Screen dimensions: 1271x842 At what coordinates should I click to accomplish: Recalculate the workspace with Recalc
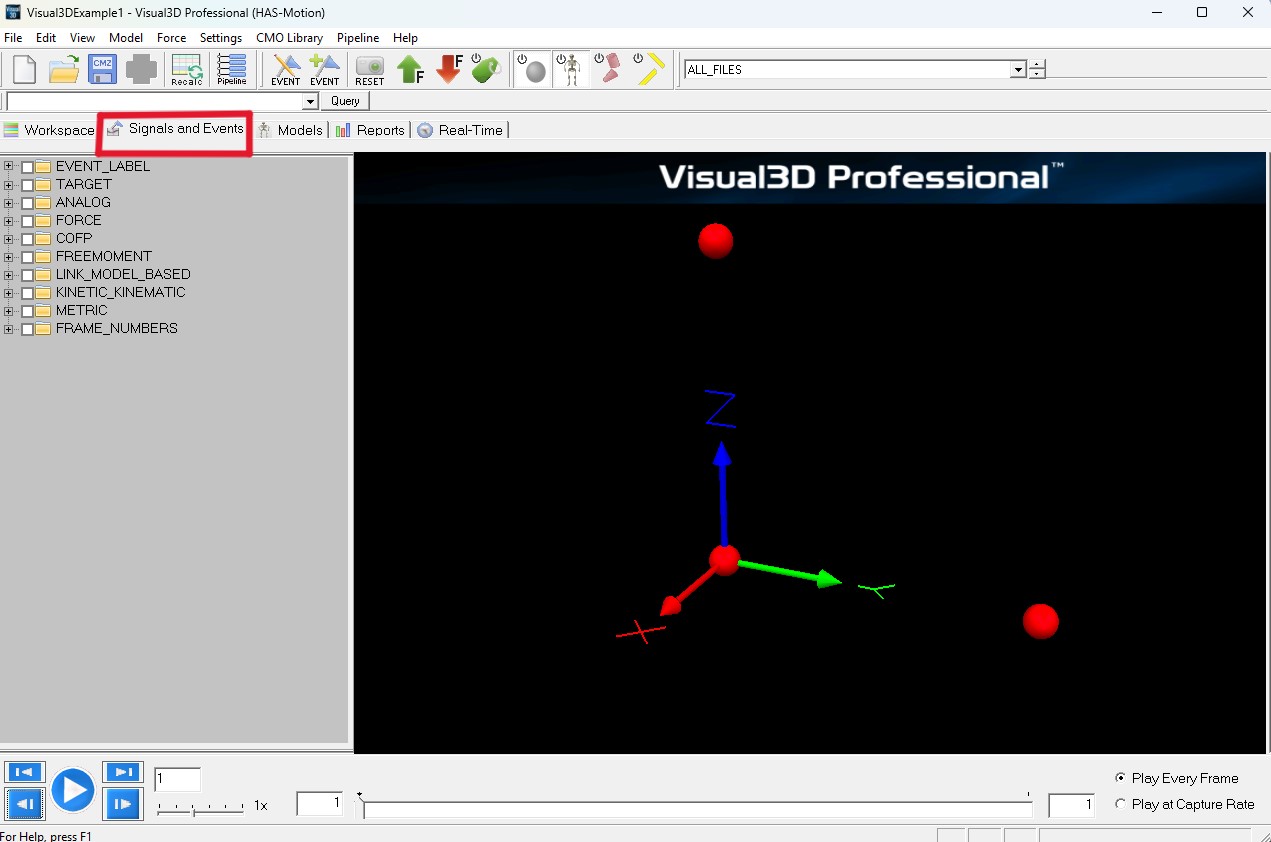point(187,70)
